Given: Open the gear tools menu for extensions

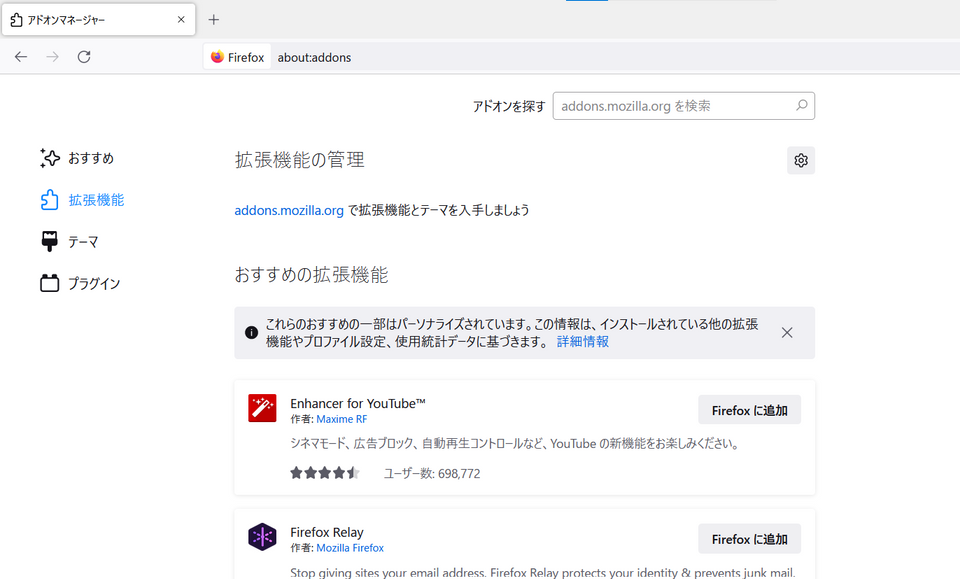Looking at the screenshot, I should pos(801,160).
